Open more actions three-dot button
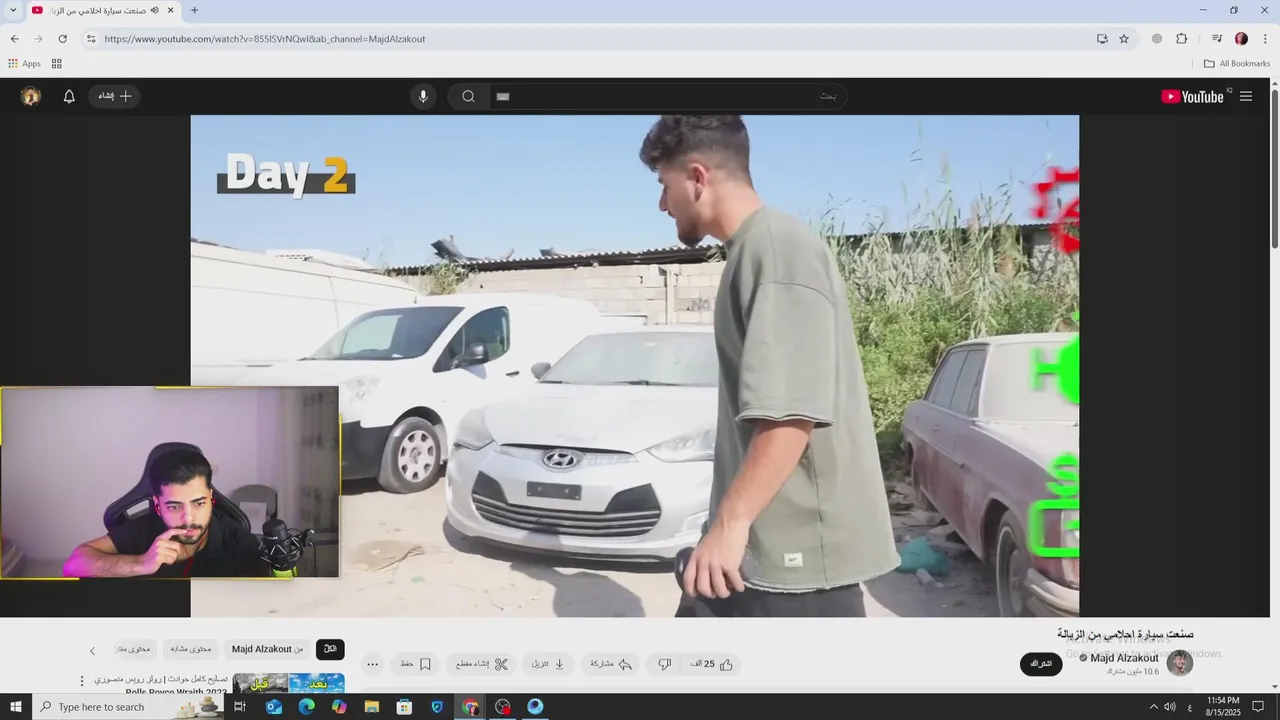 tap(373, 664)
